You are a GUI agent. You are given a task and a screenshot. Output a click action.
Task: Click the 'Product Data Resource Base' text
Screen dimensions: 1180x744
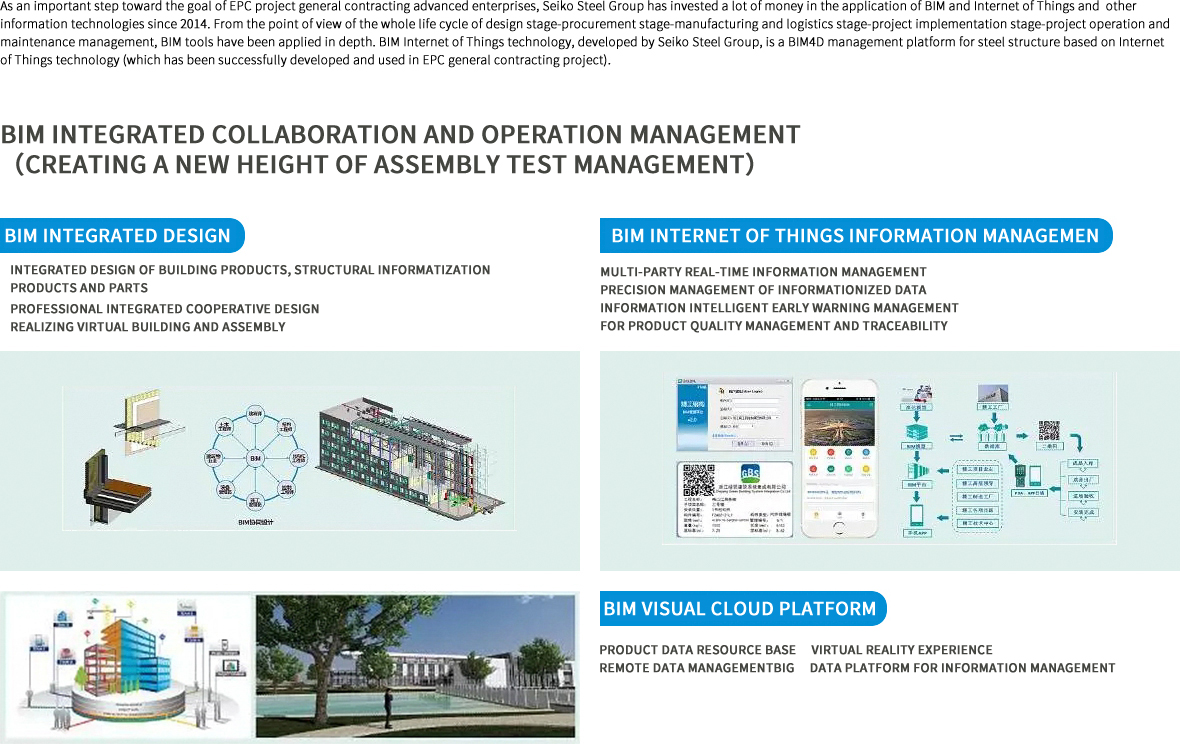tap(697, 650)
